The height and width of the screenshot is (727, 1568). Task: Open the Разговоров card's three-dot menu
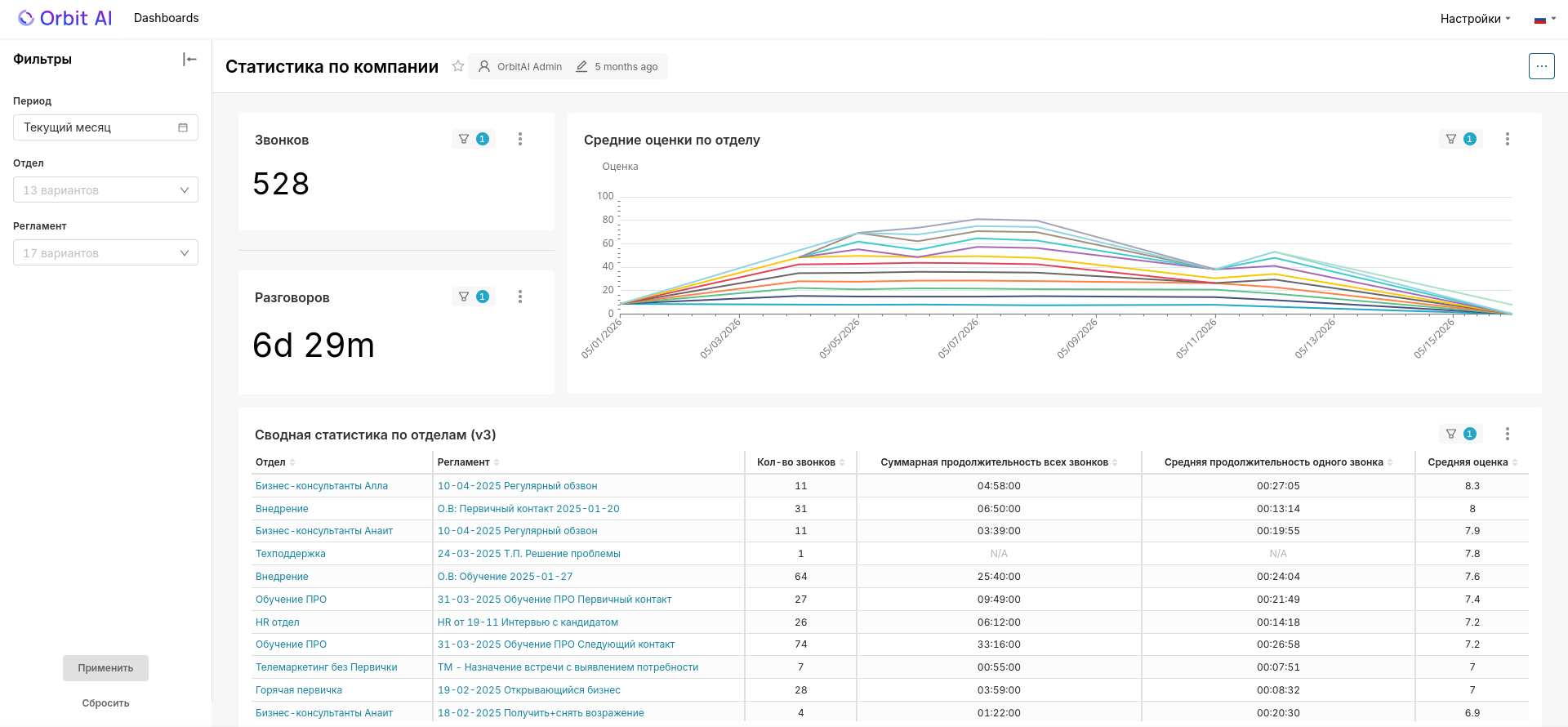[520, 297]
